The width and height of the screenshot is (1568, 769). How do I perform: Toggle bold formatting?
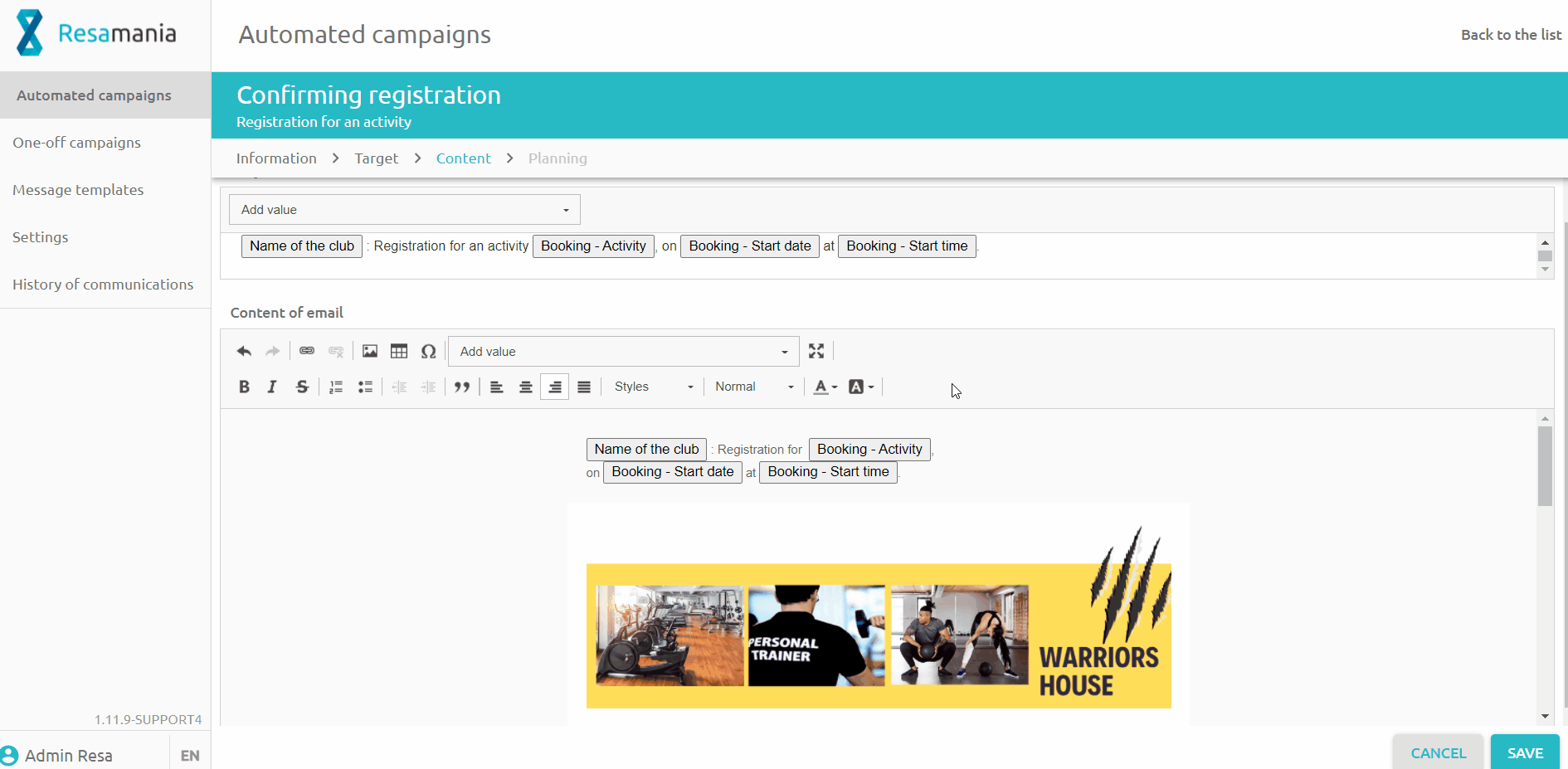click(244, 387)
